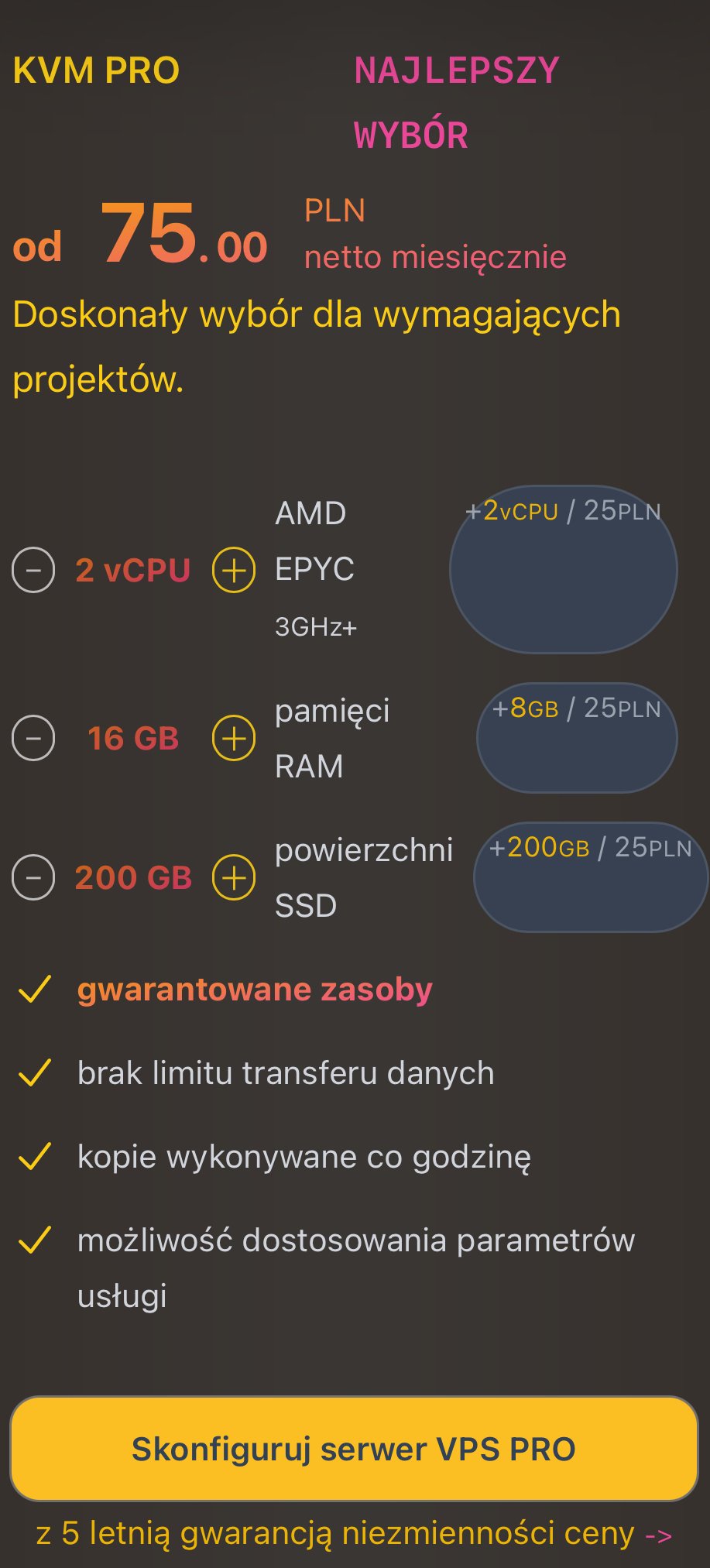Click the 75.00 price value
This screenshot has height=1568, width=710.
pyautogui.click(x=184, y=234)
